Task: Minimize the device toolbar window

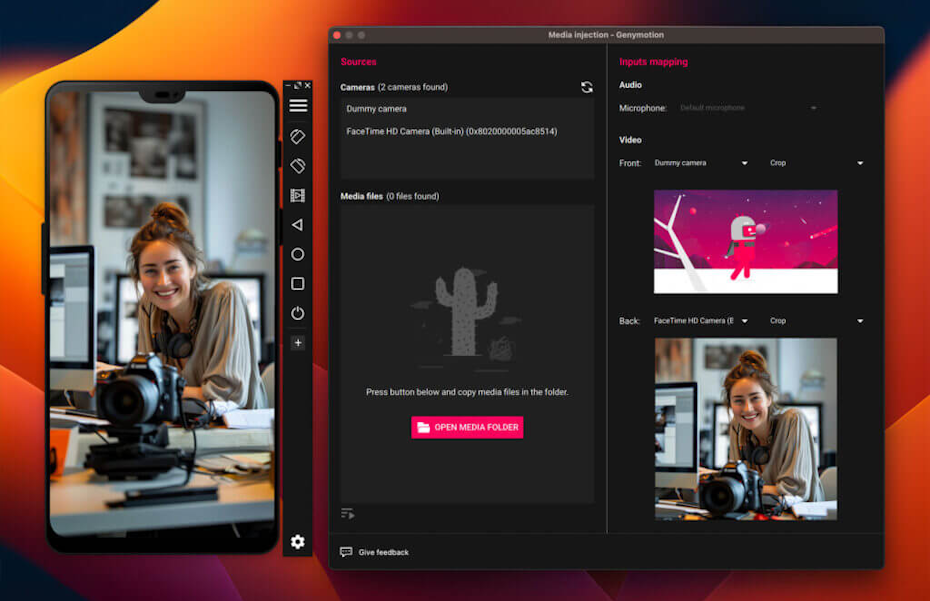Action: 288,85
